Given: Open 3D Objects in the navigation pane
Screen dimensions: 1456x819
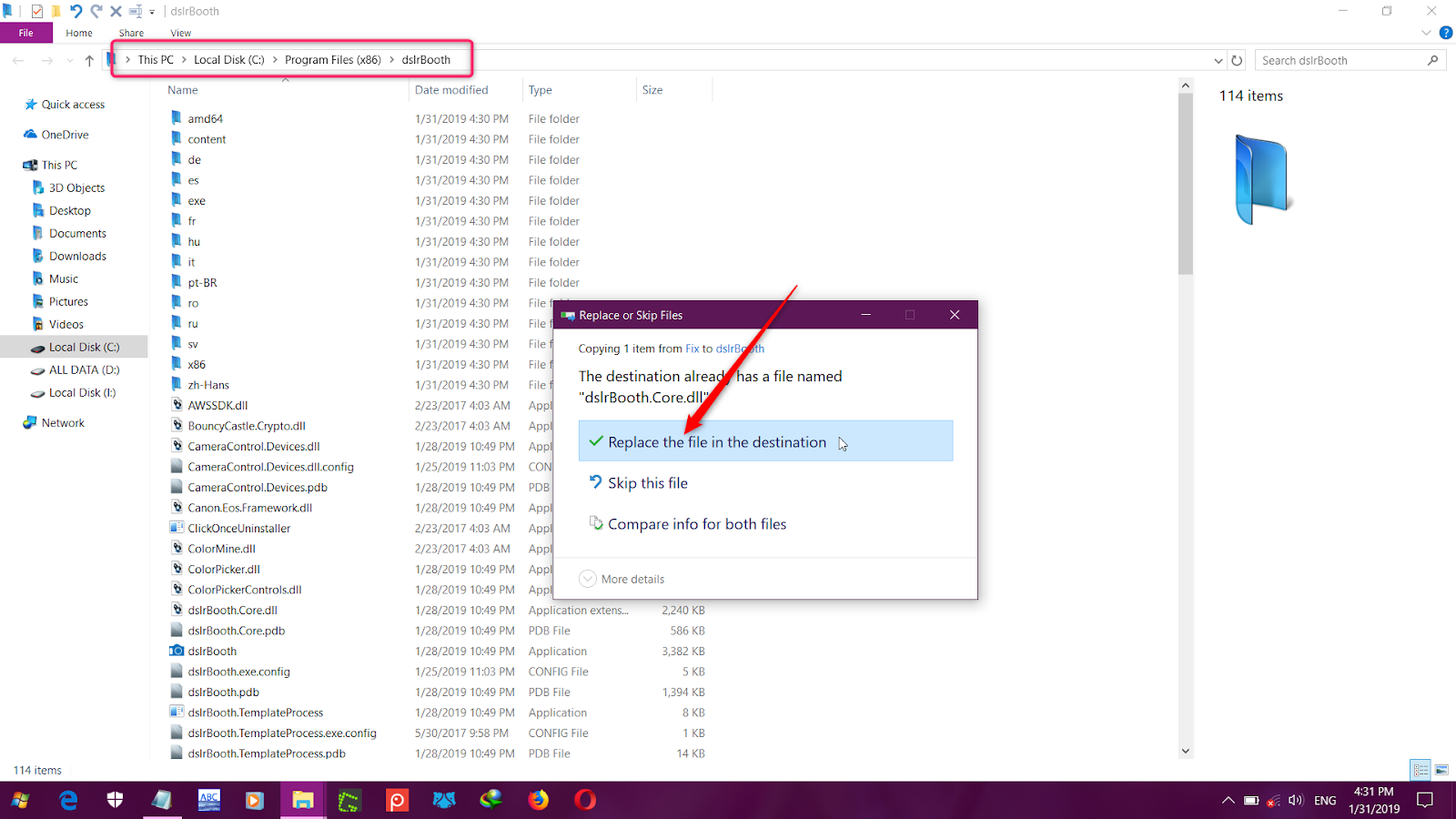Looking at the screenshot, I should (76, 187).
